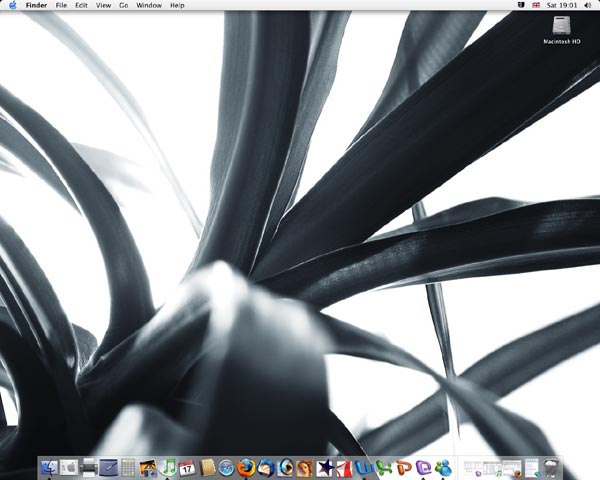Open British flag input menu

[537, 5]
